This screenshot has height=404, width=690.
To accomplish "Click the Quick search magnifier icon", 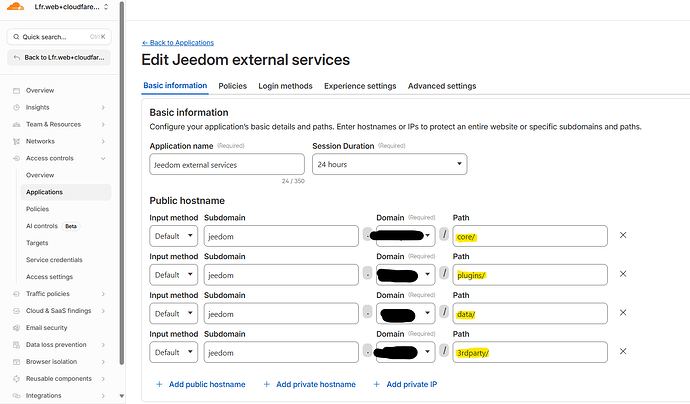I will [x=17, y=37].
